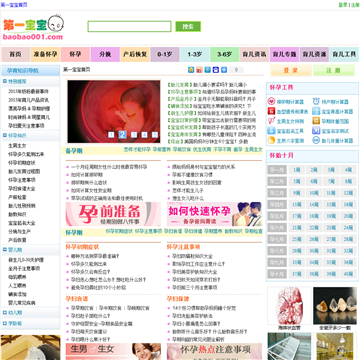Screen dimensions: 360x360
Task: Open the 产后恢复 navigation tab
Action: (x=135, y=54)
